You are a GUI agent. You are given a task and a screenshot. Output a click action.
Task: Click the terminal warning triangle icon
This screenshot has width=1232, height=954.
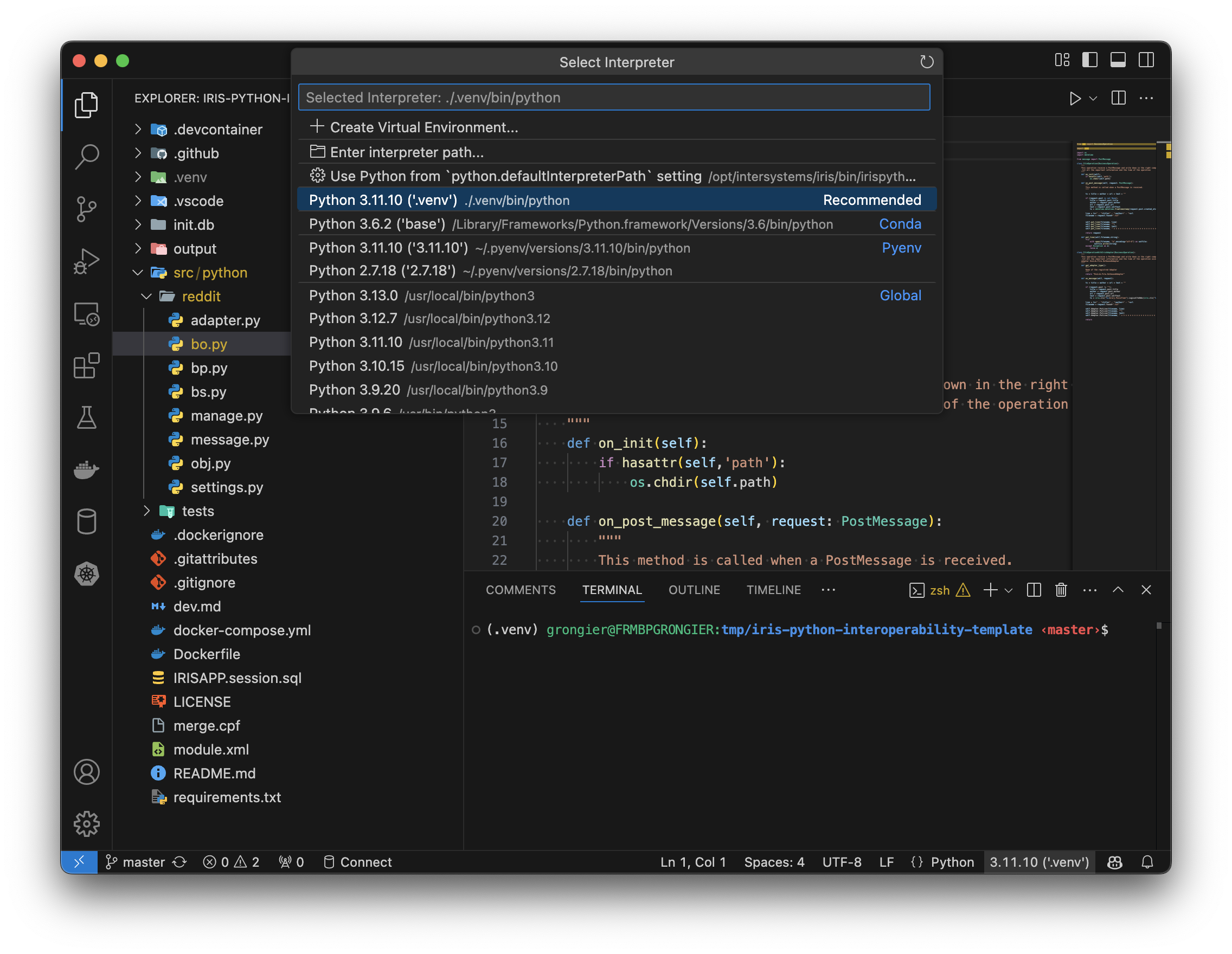coord(963,590)
